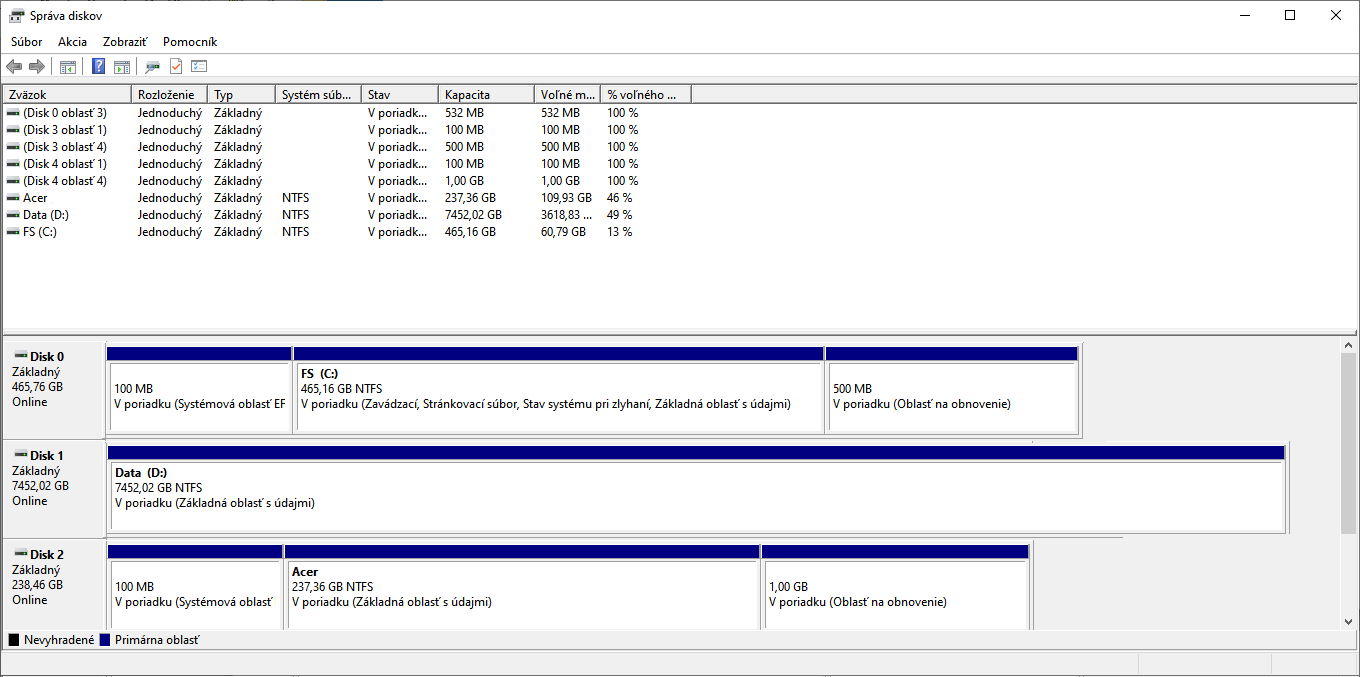
Task: Open Help with the blue question mark icon
Action: (98, 67)
